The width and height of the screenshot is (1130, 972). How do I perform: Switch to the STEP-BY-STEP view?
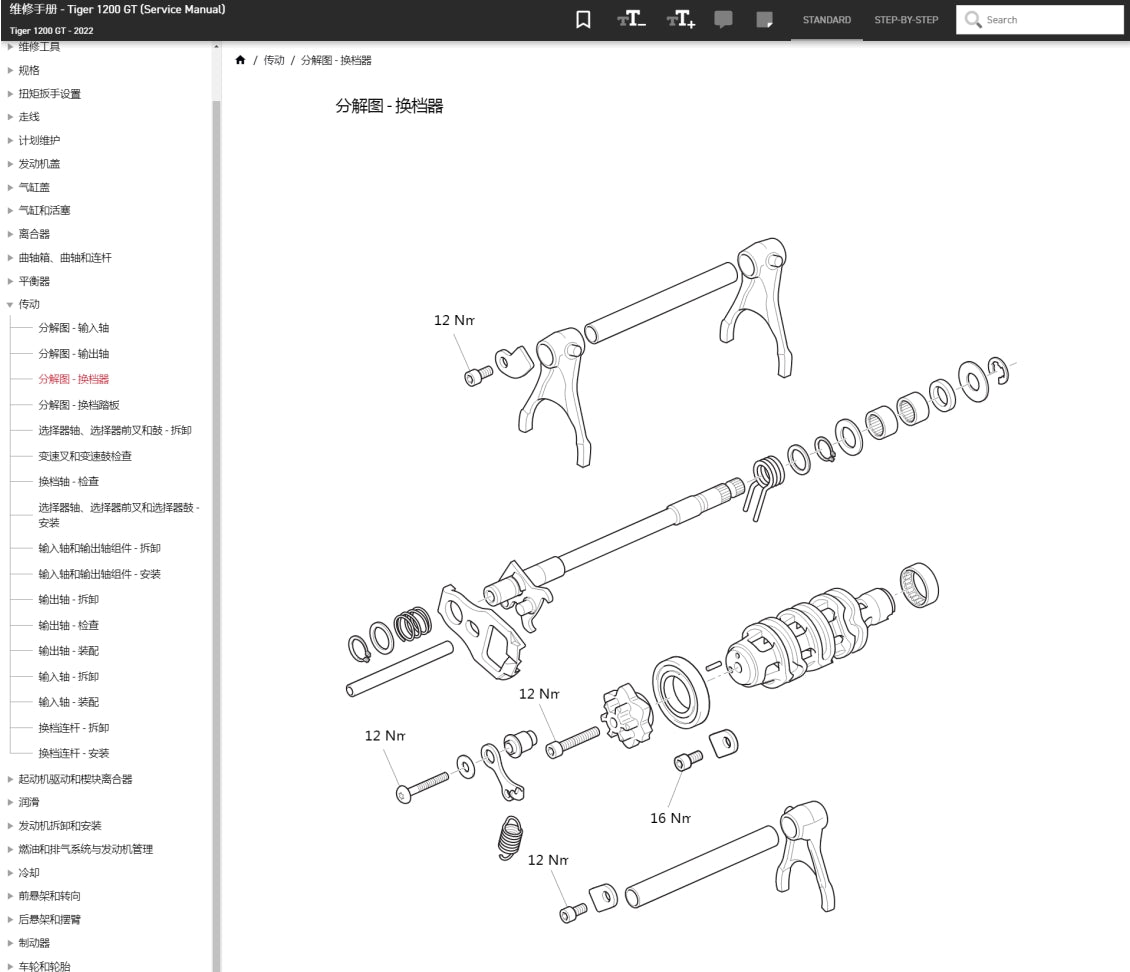pyautogui.click(x=905, y=20)
